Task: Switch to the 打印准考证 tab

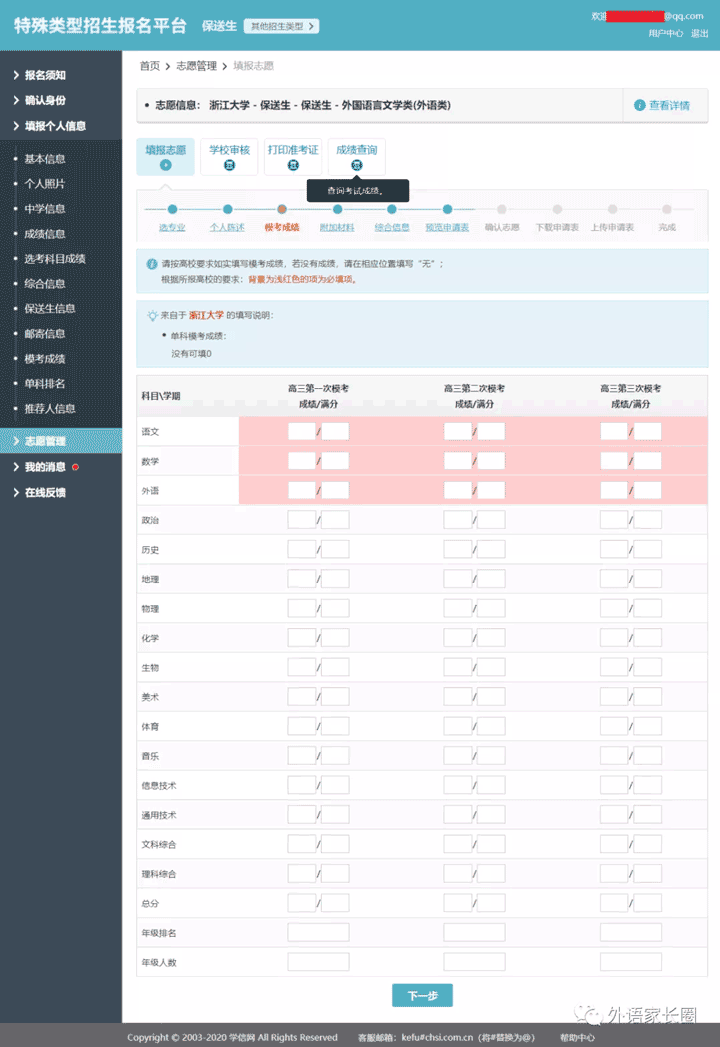Action: coord(293,156)
